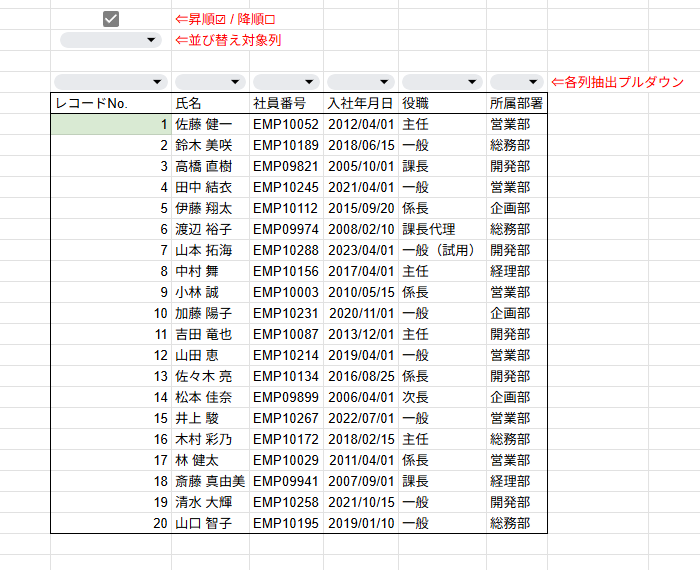Screen dimensions: 700x570
Task: Select the department 経理部 in 中村 舞 row
Action: click(x=517, y=271)
